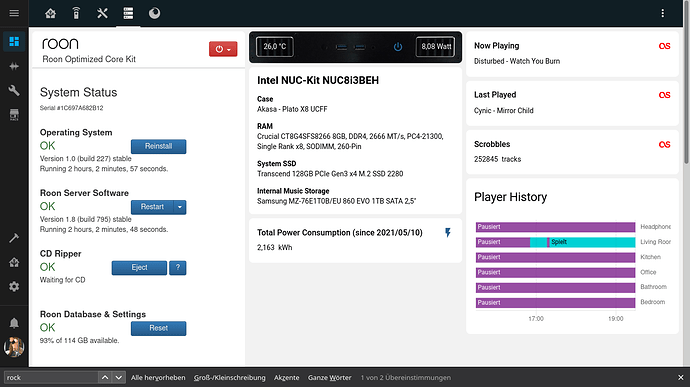Toggle Ganze Wörter option
This screenshot has height=387, width=690.
(x=330, y=377)
